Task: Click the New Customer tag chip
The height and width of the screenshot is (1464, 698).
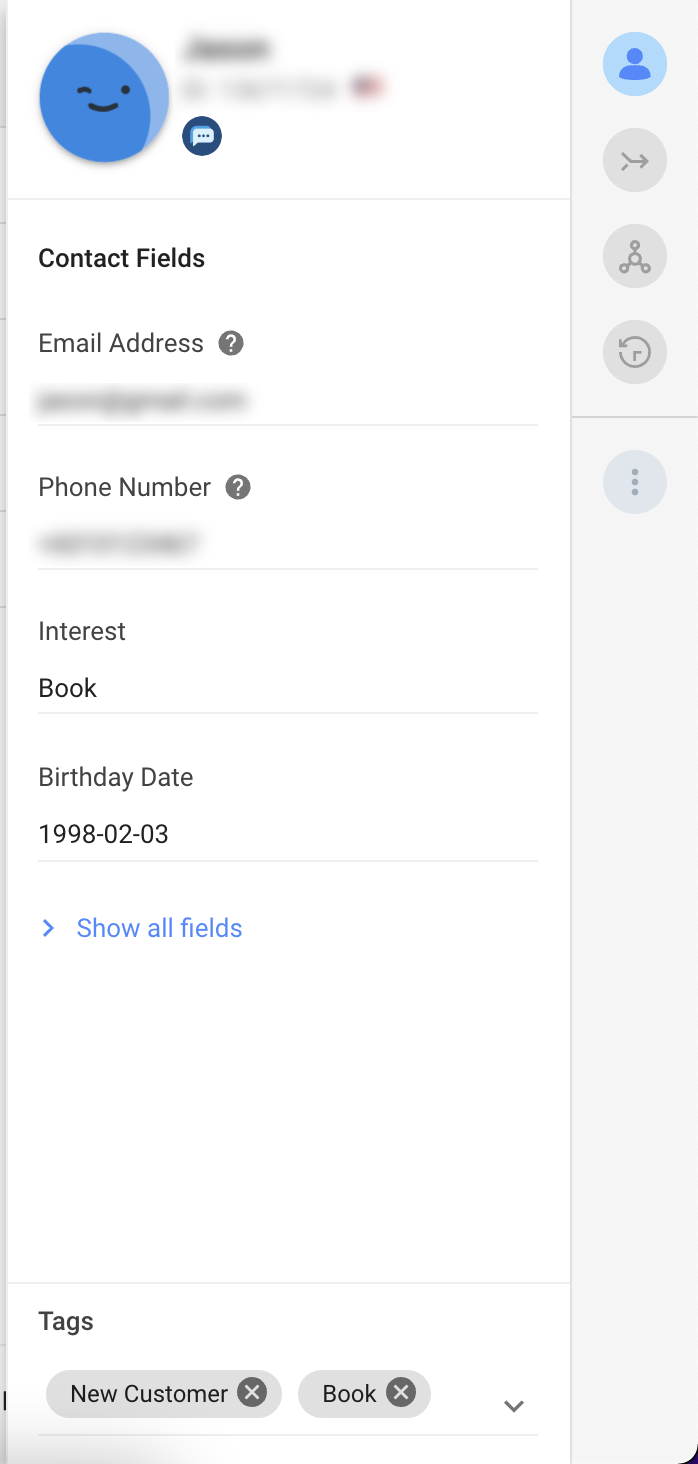Action: (149, 1394)
